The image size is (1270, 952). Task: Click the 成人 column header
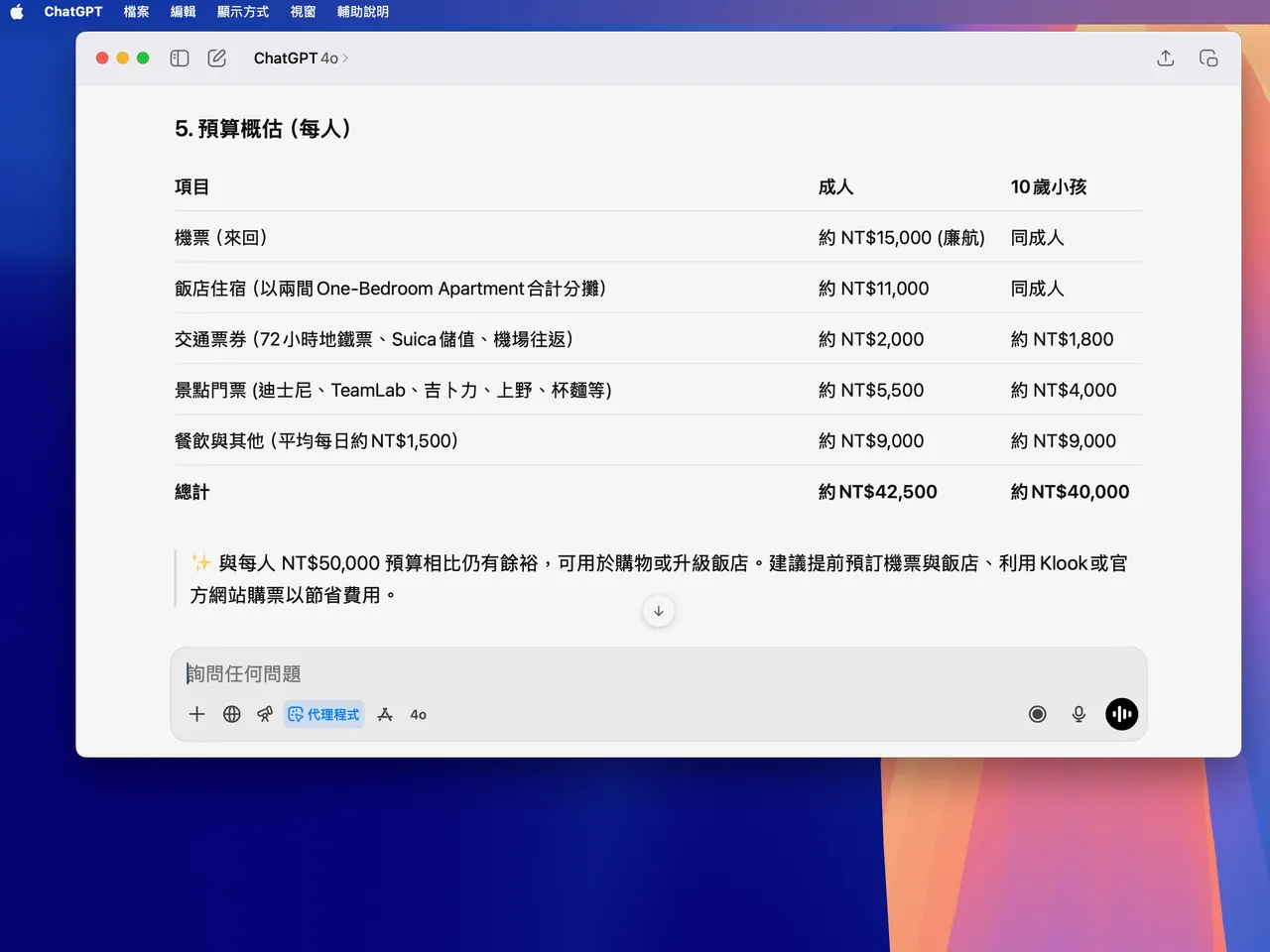coord(836,186)
